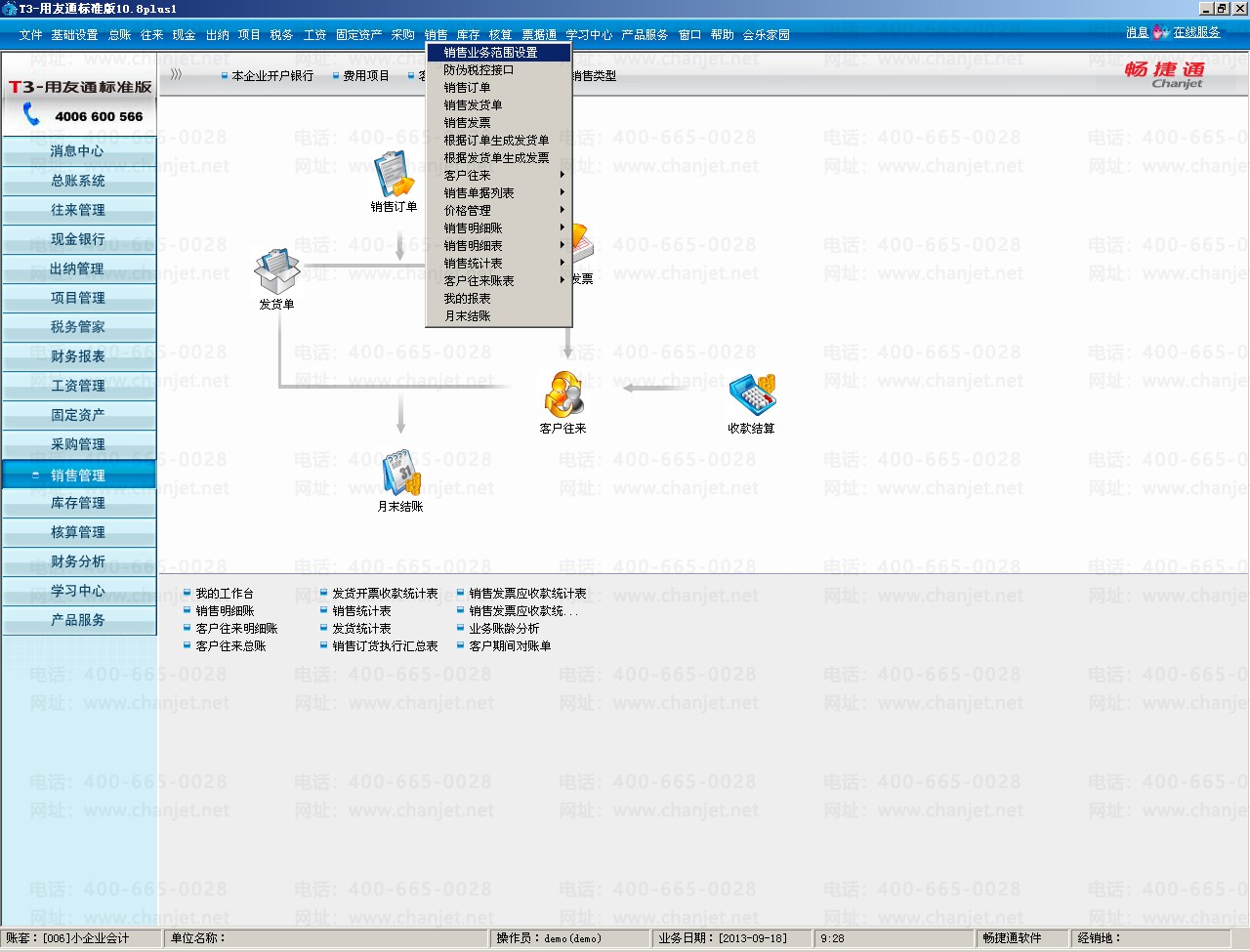Open 库存管理 sidebar module

tap(78, 503)
